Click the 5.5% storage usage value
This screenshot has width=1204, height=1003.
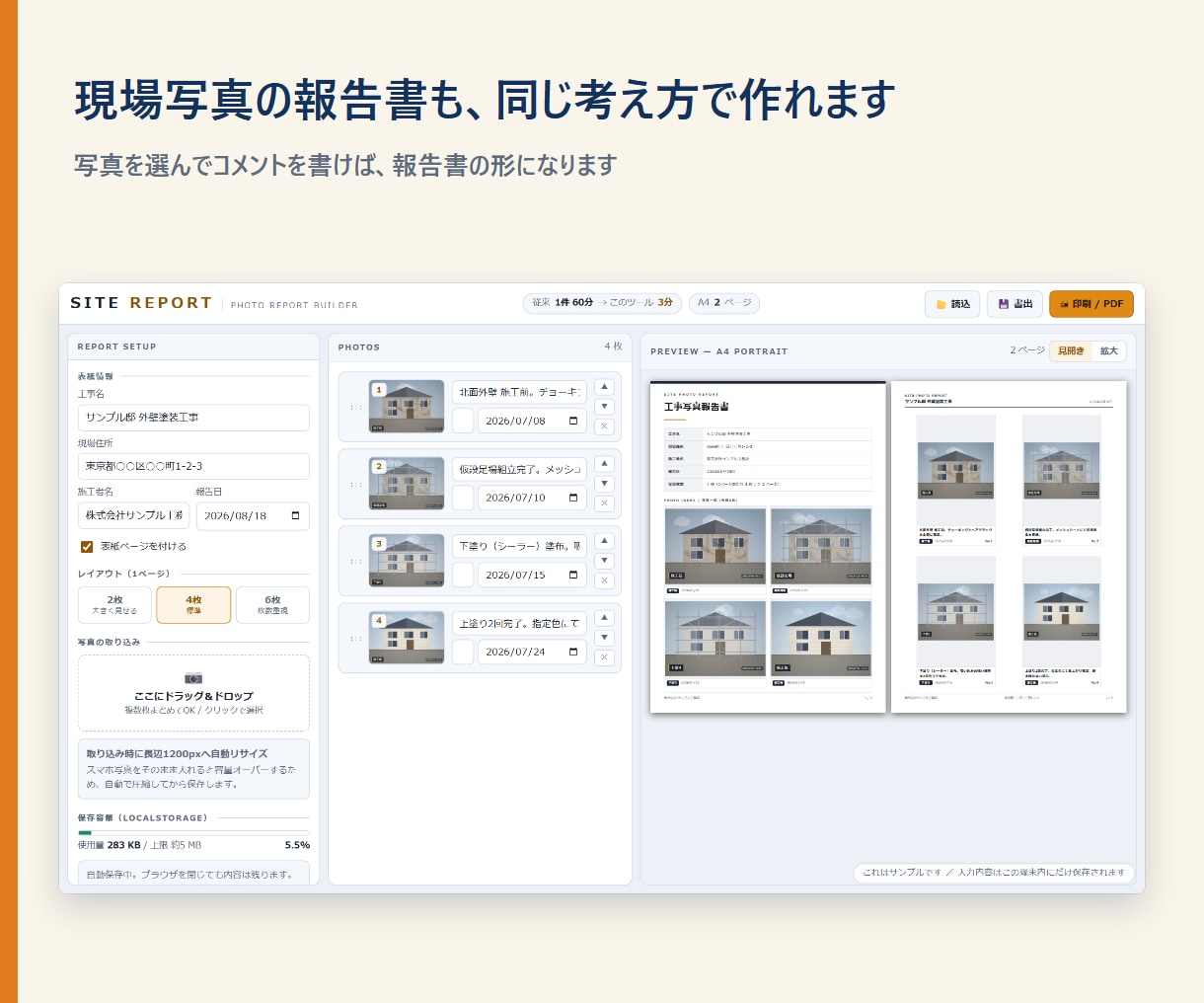297,845
